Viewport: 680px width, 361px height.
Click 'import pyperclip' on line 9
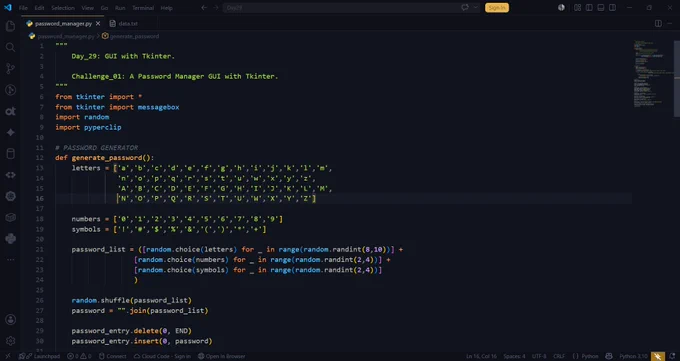click(88, 127)
